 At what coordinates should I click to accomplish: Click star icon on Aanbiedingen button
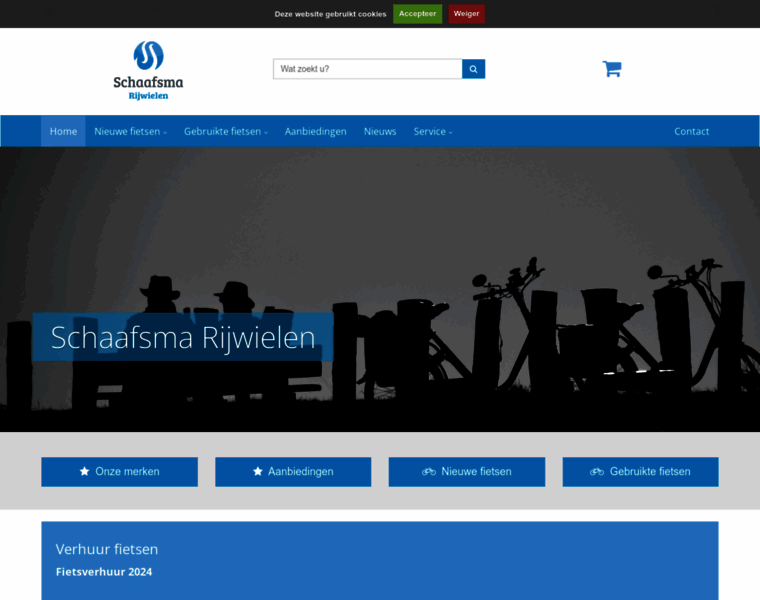click(x=258, y=472)
